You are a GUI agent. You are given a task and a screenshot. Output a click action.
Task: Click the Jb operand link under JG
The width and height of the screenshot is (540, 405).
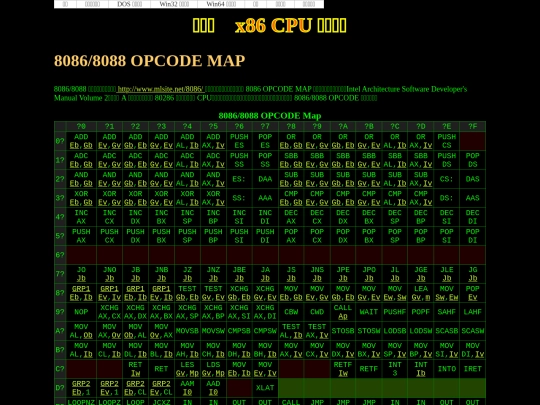472,278
